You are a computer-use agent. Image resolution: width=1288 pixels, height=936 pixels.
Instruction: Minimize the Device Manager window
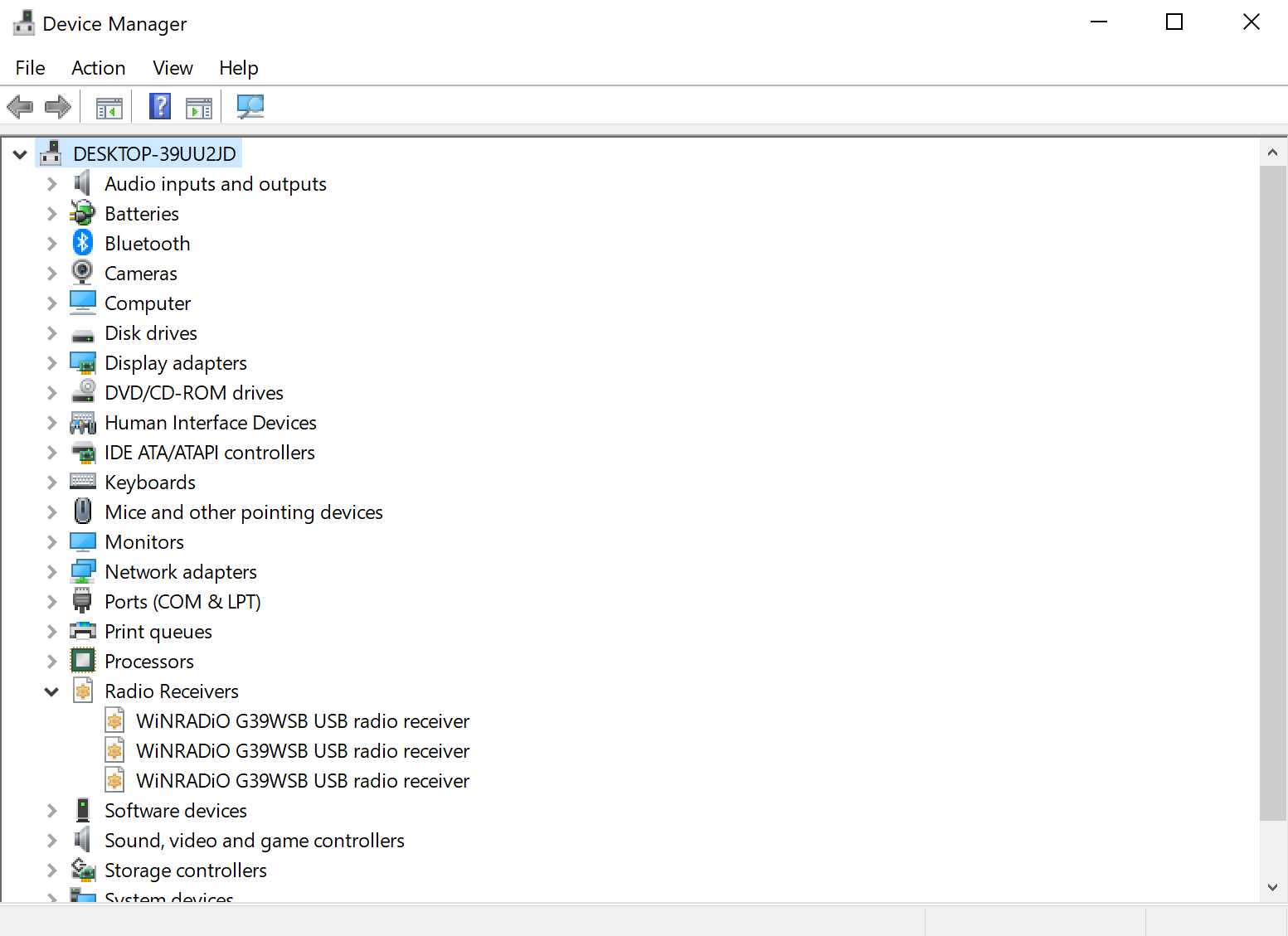[x=1099, y=22]
